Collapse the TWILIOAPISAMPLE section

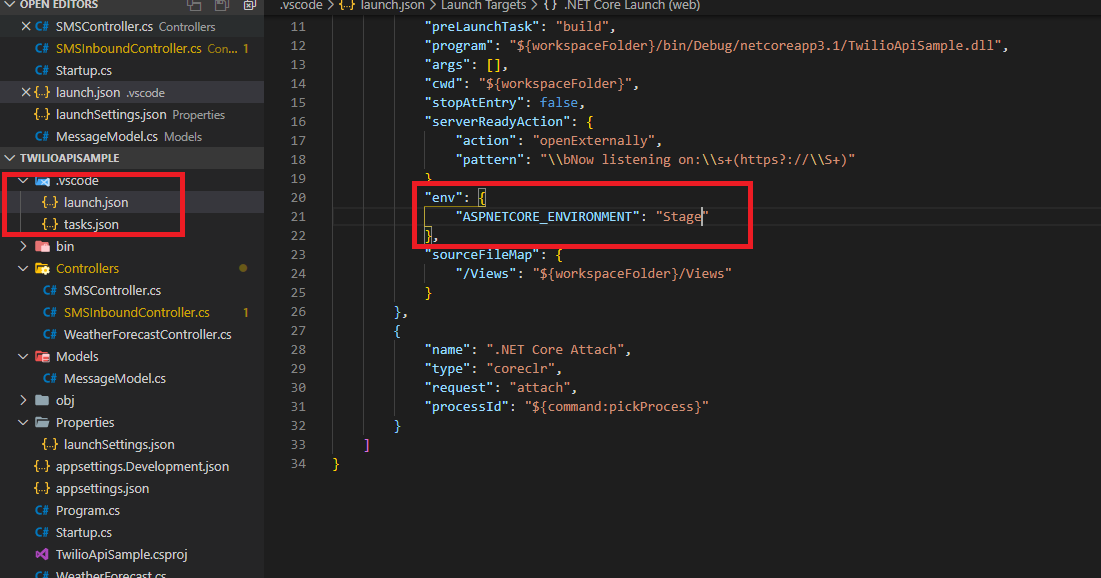point(8,158)
